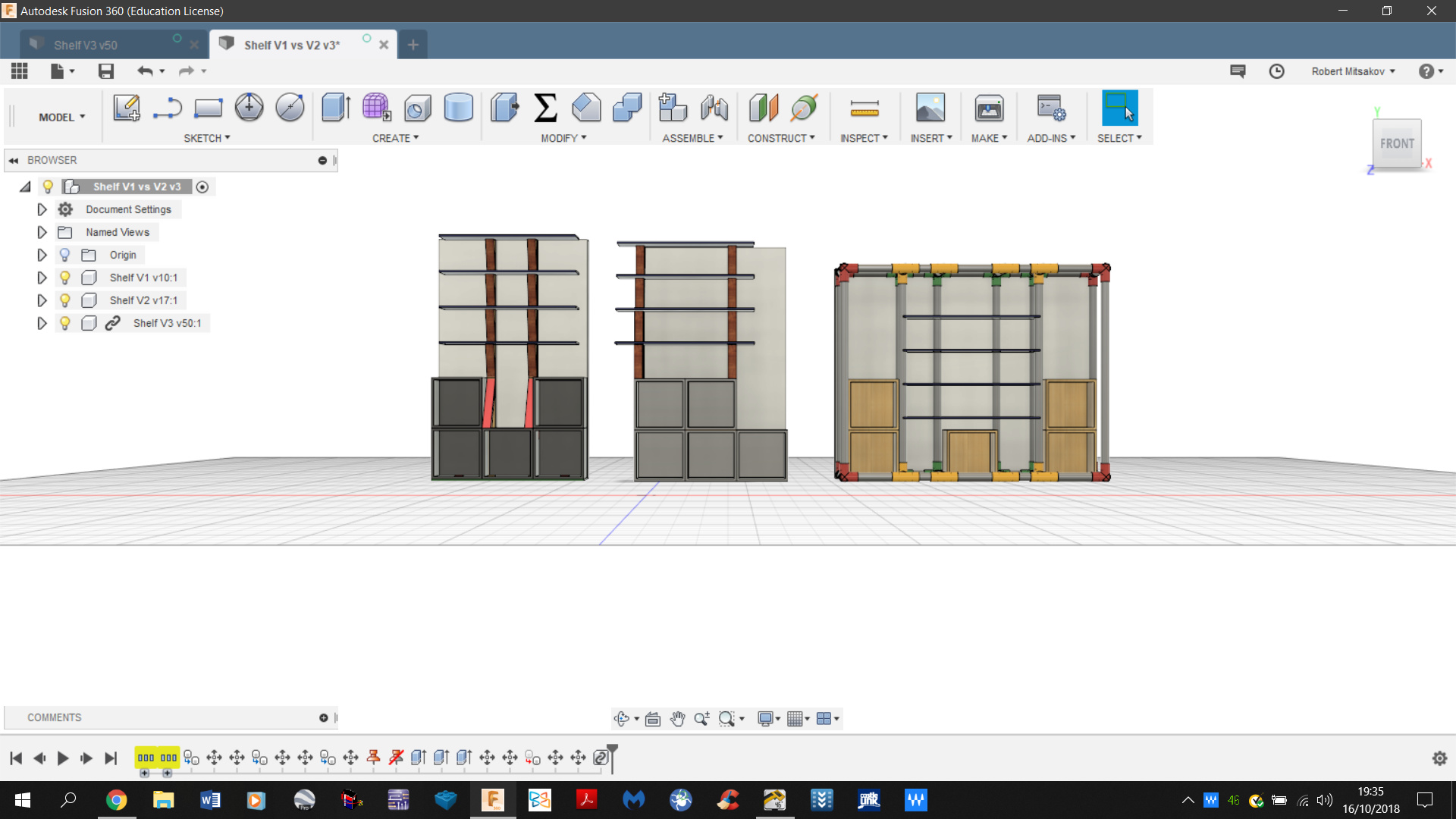Viewport: 1456px width, 819px height.
Task: Open the CONSTRUCT menu
Action: [781, 138]
